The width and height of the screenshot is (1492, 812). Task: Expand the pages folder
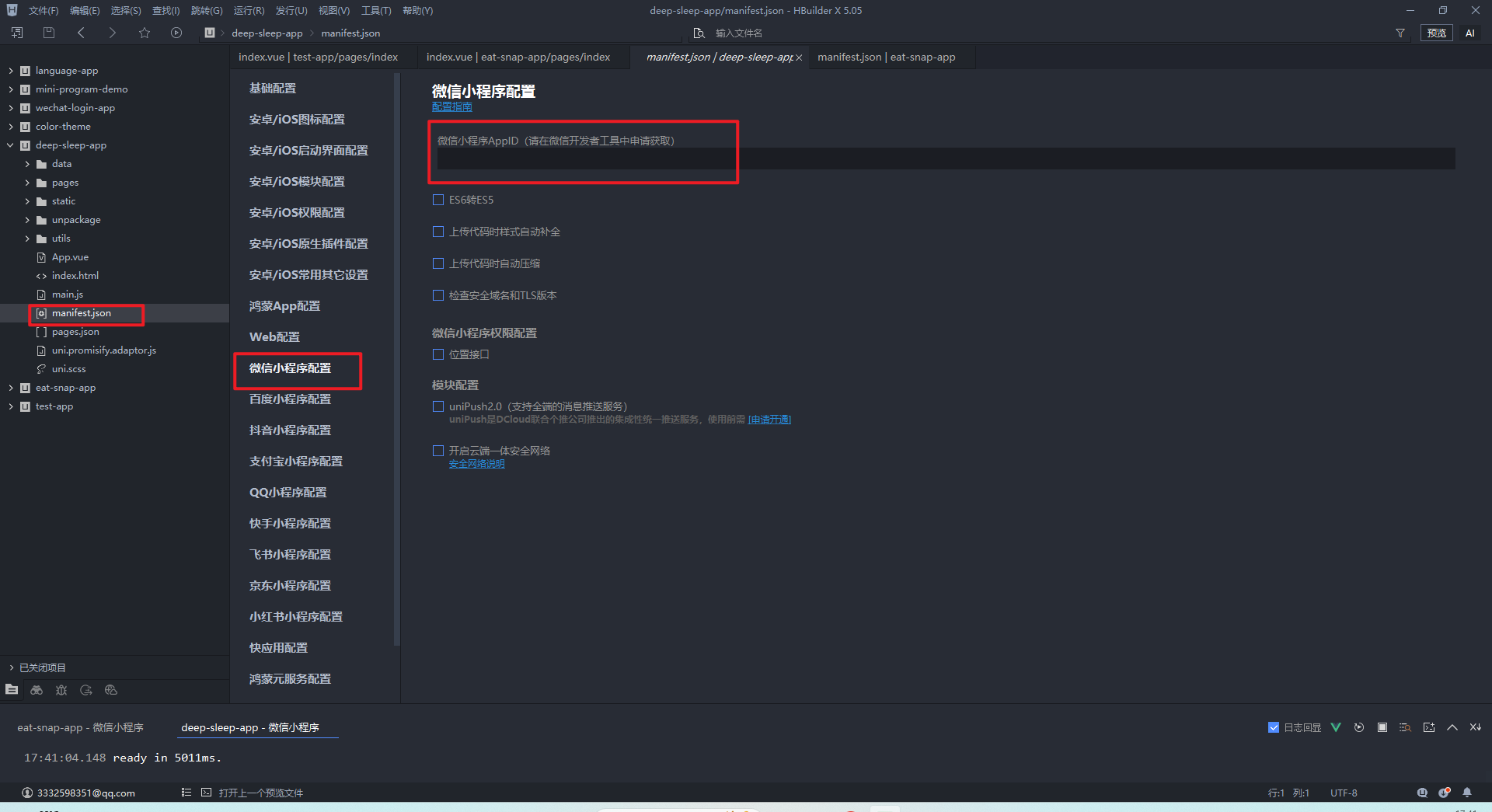tap(27, 183)
